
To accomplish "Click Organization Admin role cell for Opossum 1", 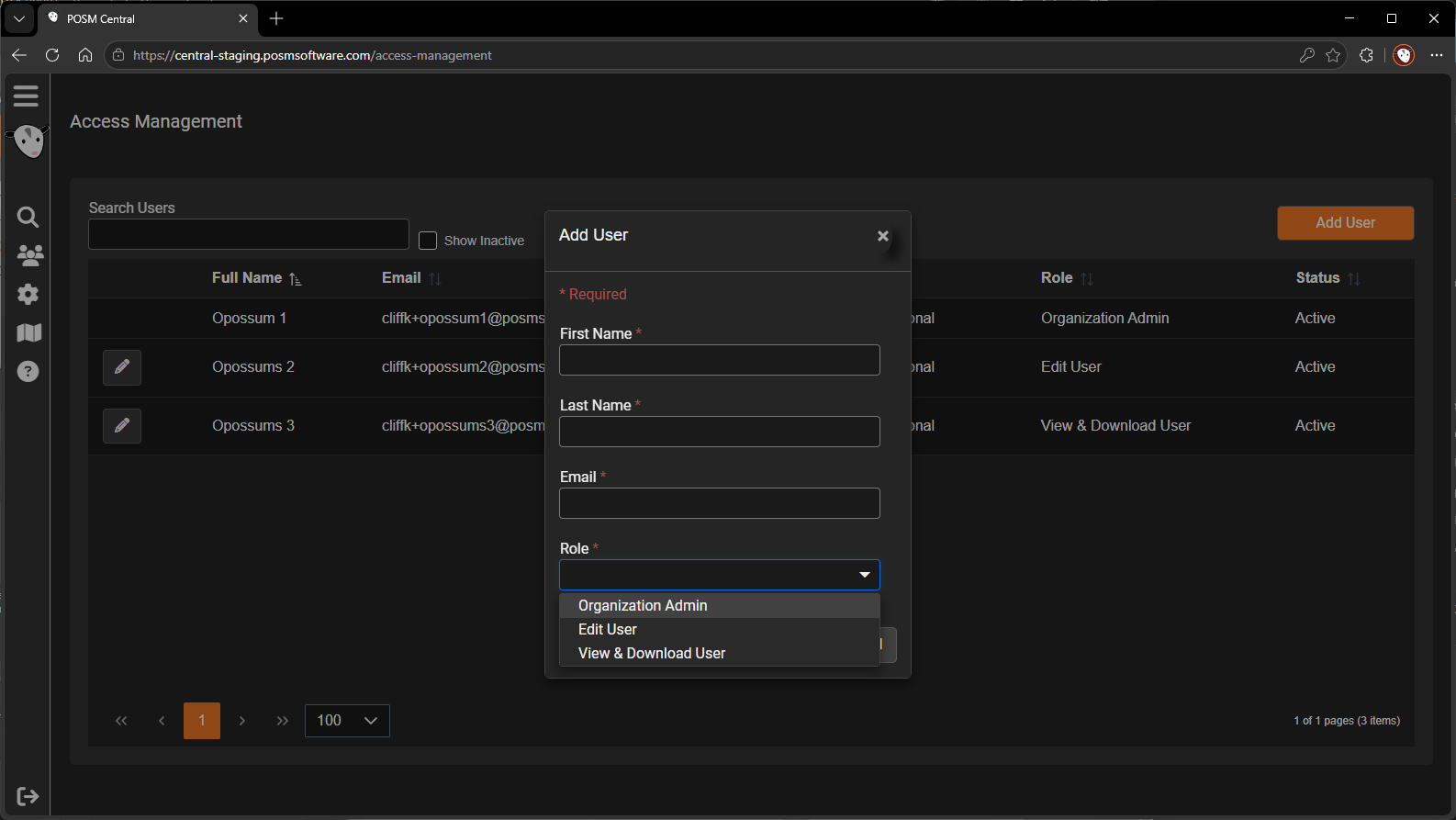I will [1105, 319].
